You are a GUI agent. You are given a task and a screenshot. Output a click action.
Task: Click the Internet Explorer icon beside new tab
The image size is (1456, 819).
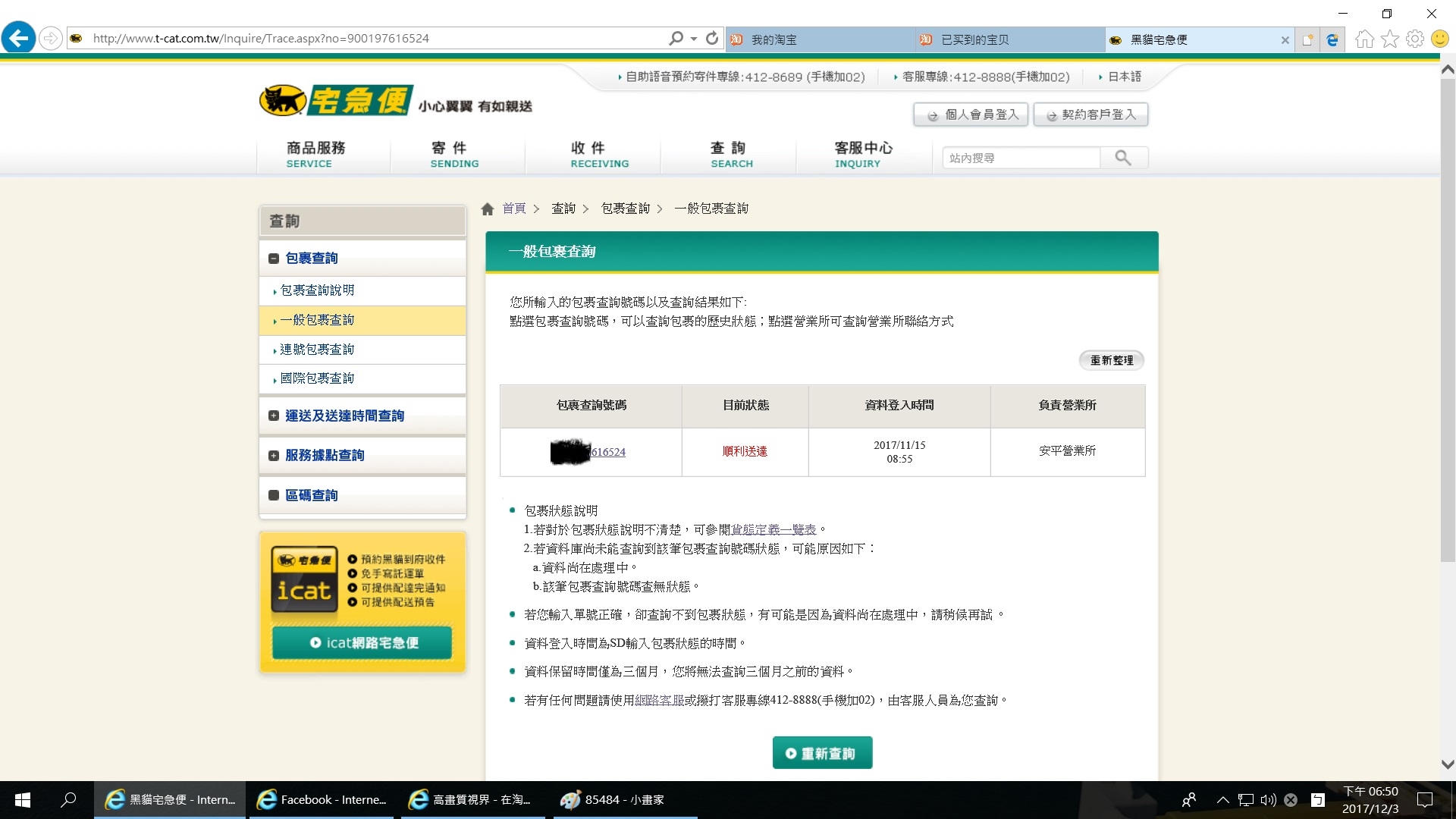point(1332,39)
